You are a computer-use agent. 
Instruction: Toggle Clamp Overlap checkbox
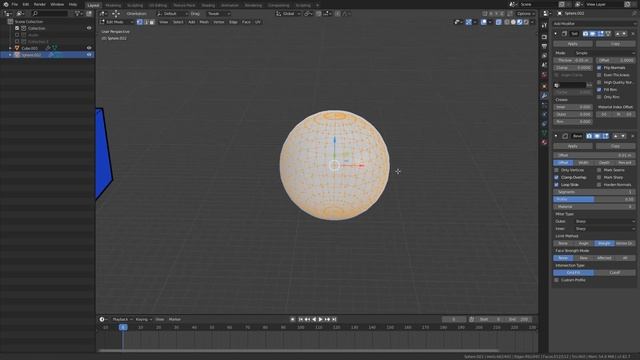click(x=556, y=178)
